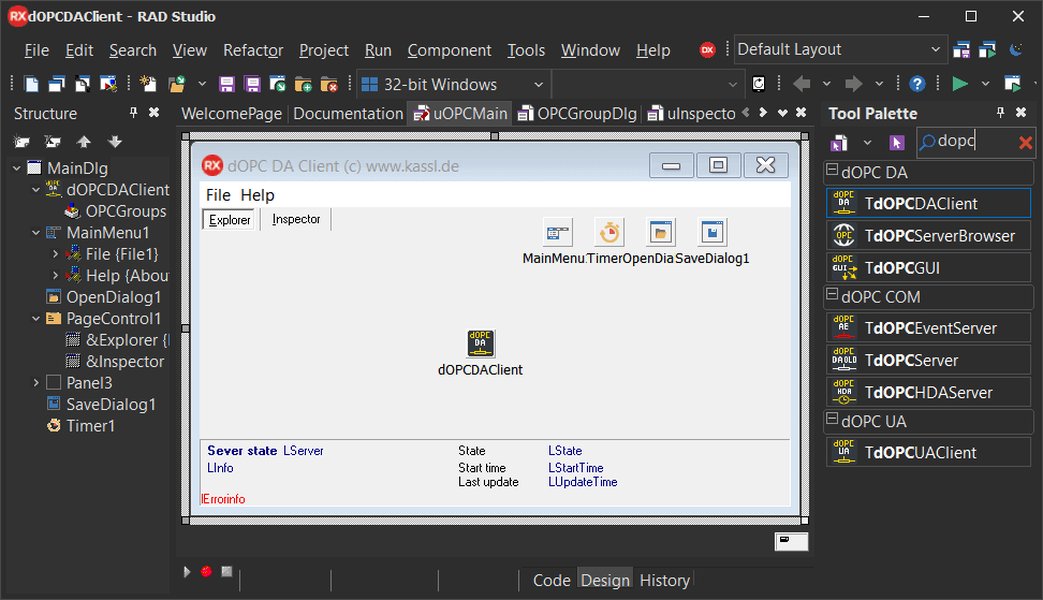The image size is (1043, 600).
Task: Toggle the dark mode moon icon
Action: coord(1016,50)
